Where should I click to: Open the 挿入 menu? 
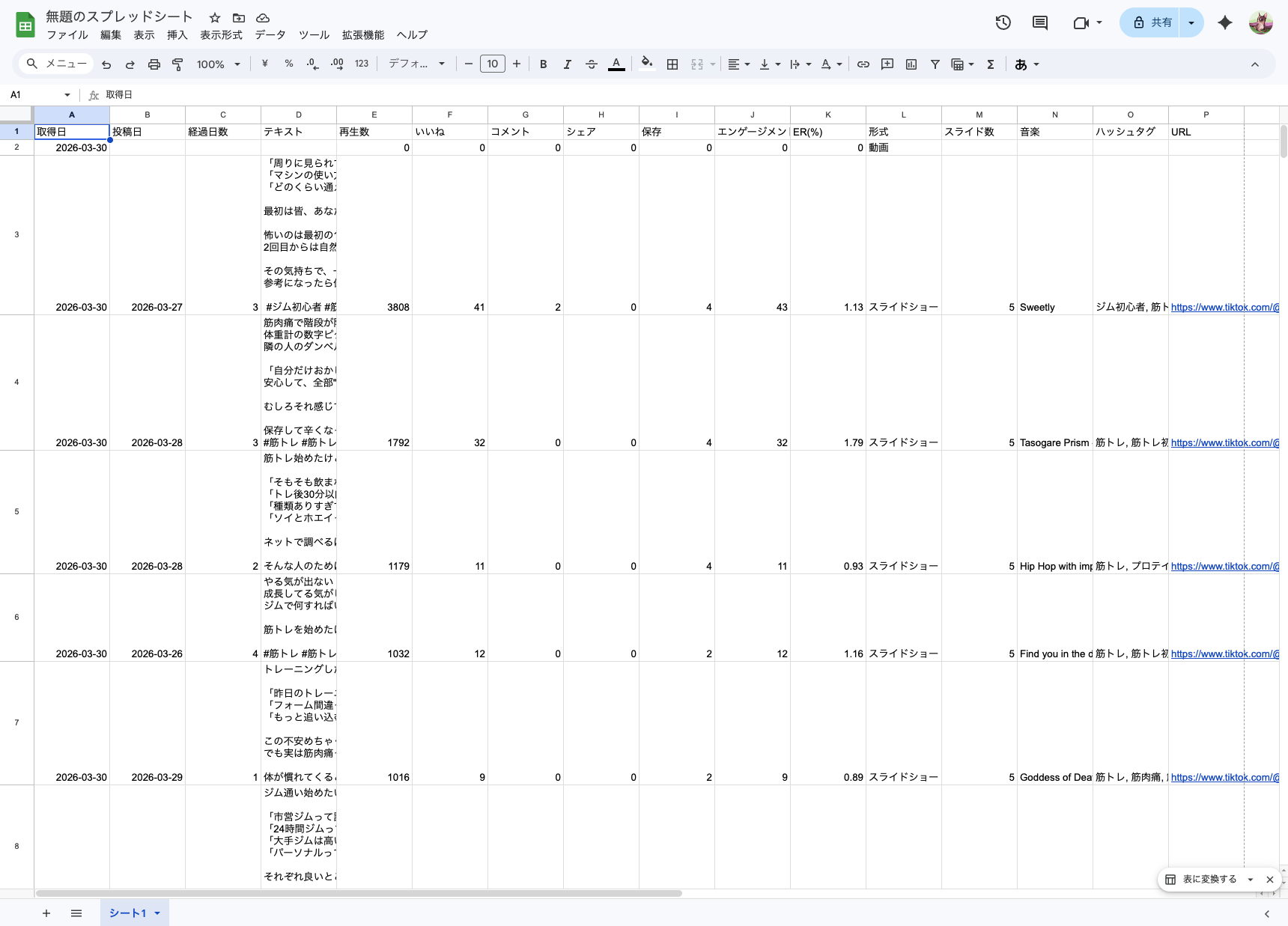click(x=177, y=35)
